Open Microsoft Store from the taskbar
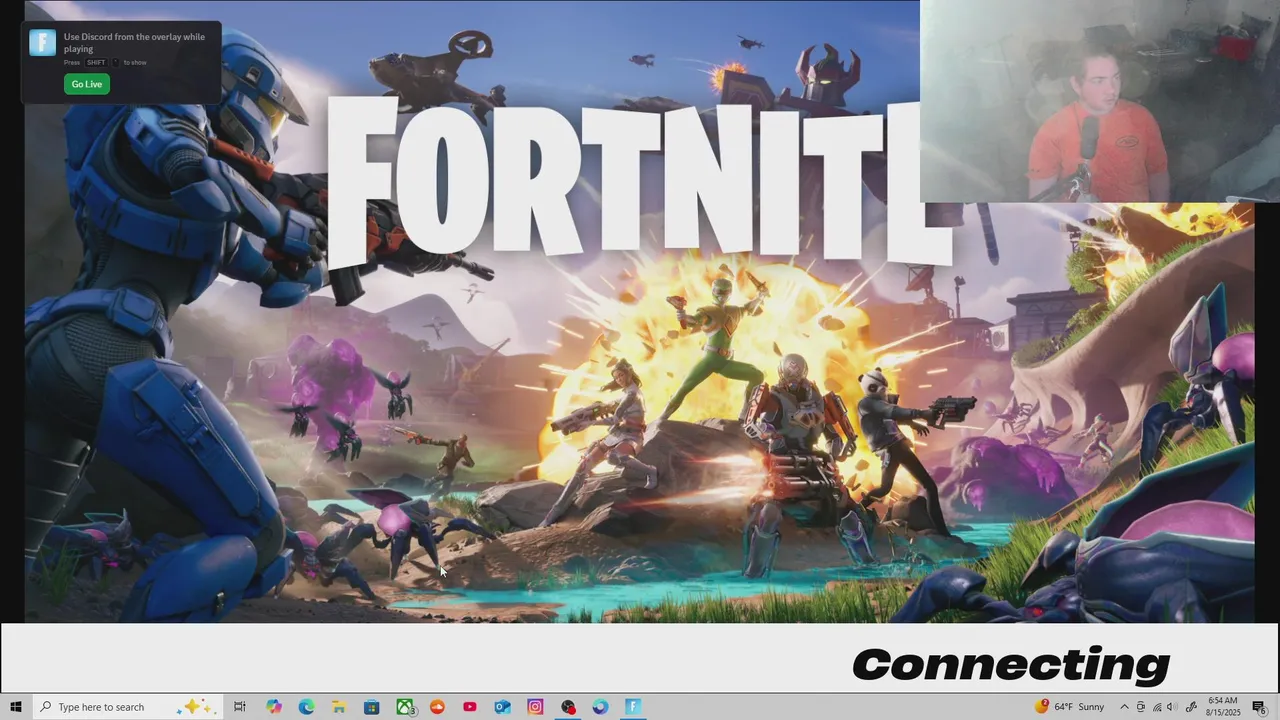Screen dimensions: 1280x720 click(371, 707)
